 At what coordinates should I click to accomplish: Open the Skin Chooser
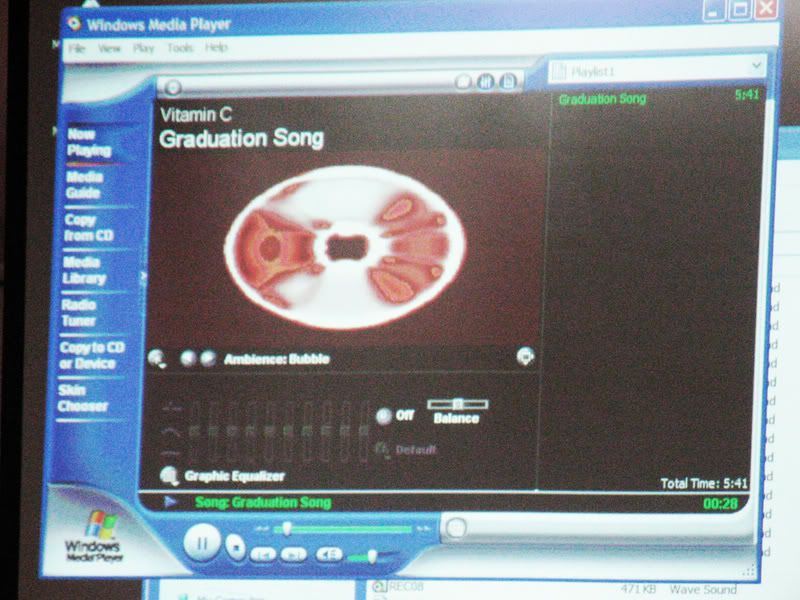[83, 398]
